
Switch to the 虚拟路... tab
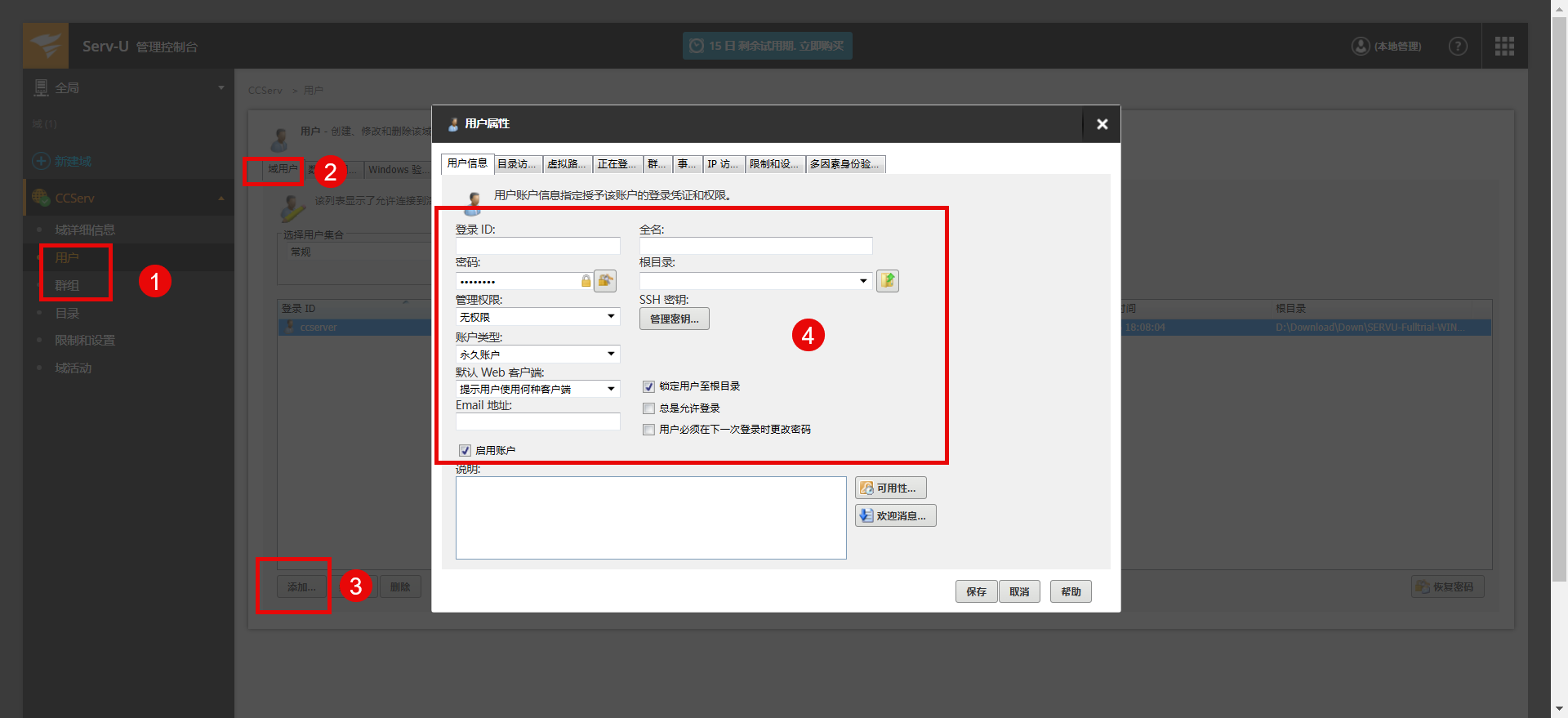point(567,164)
